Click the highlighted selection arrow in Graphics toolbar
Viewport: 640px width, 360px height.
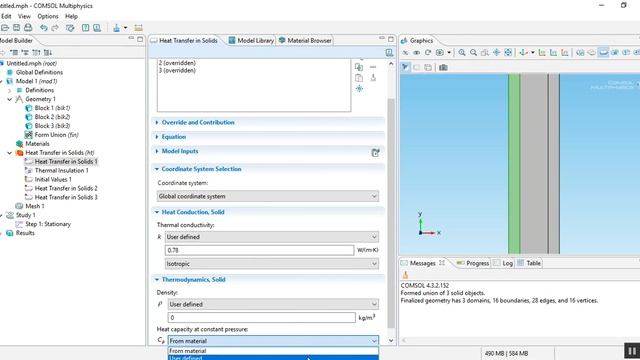click(x=405, y=67)
